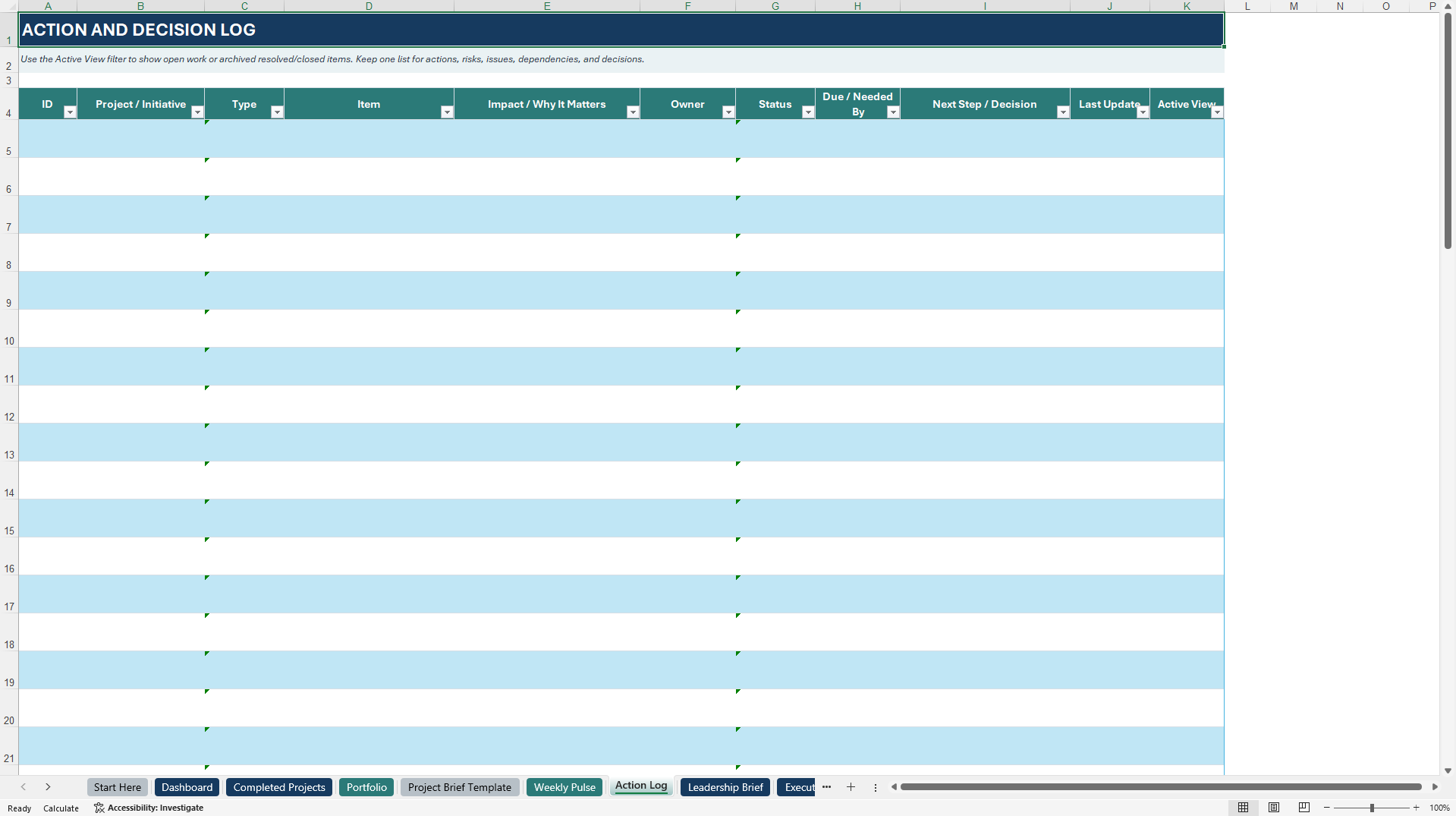Open the Active View filter dropdown
This screenshot has width=1456, height=816.
(x=1217, y=112)
